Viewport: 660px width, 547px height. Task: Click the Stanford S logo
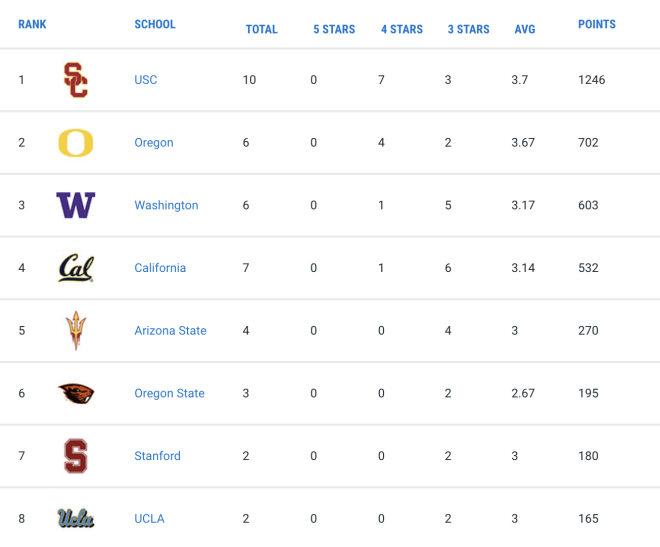pyautogui.click(x=76, y=456)
